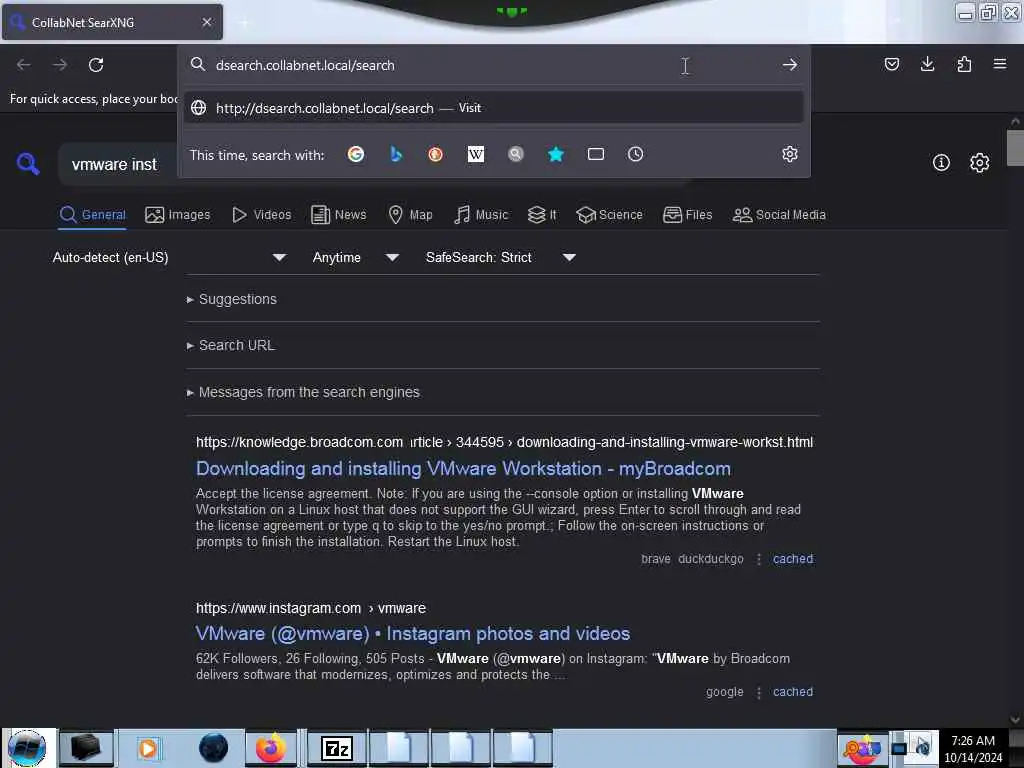This screenshot has width=1024, height=768.
Task: Open SearXNG preferences gear icon
Action: (979, 163)
